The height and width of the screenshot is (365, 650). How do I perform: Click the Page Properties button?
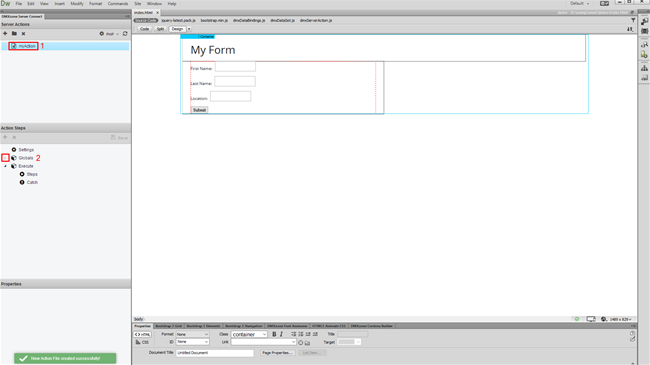[x=278, y=353]
